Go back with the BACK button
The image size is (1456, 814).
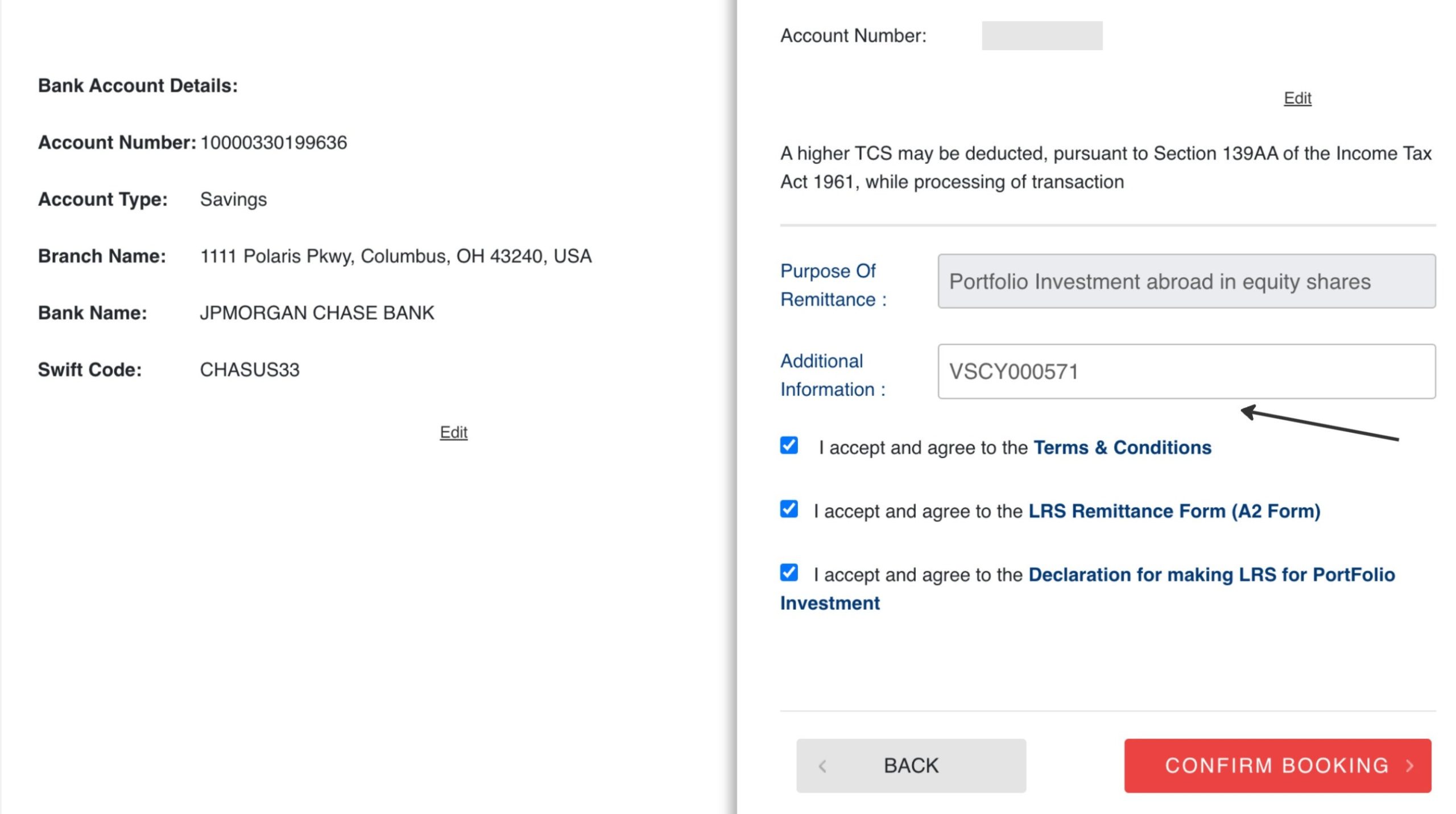[911, 766]
